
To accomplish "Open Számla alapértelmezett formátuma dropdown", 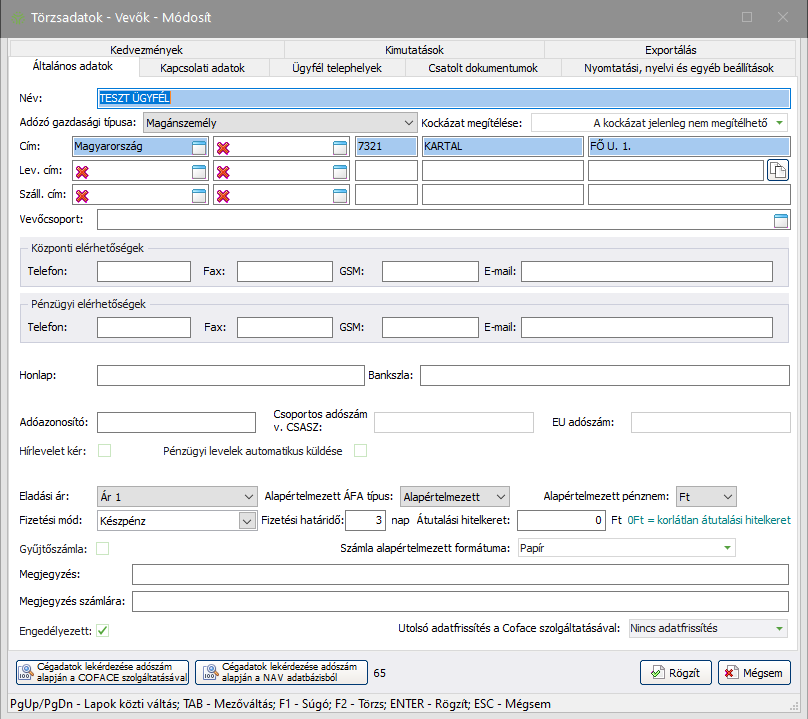I will tap(725, 548).
